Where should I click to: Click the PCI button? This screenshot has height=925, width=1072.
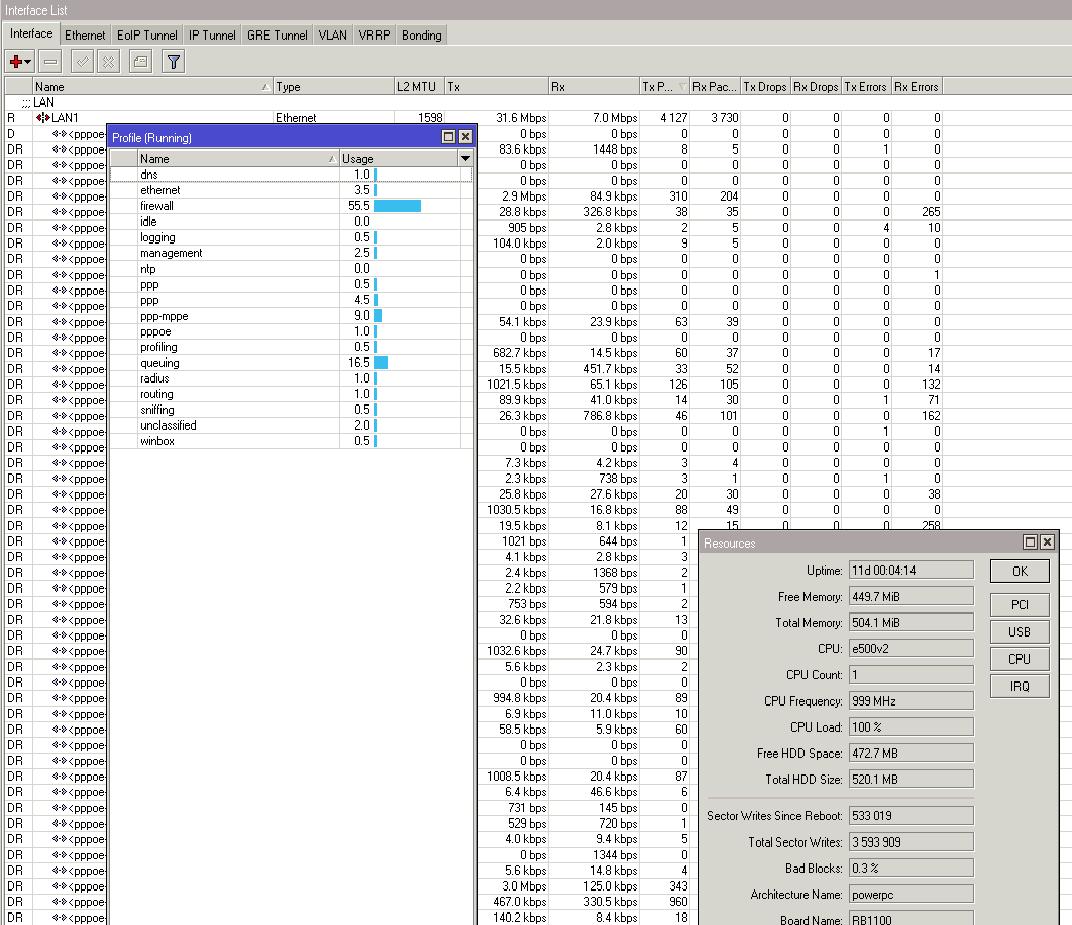(1019, 605)
